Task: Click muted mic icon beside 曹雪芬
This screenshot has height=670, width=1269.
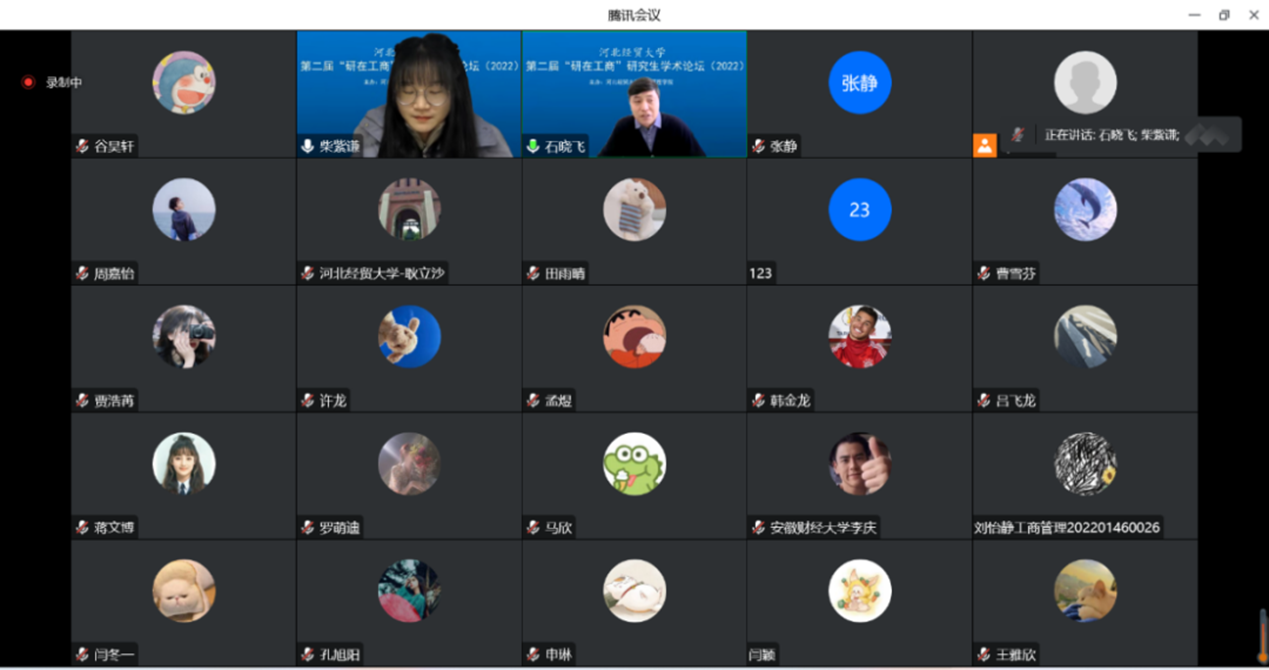Action: (984, 273)
